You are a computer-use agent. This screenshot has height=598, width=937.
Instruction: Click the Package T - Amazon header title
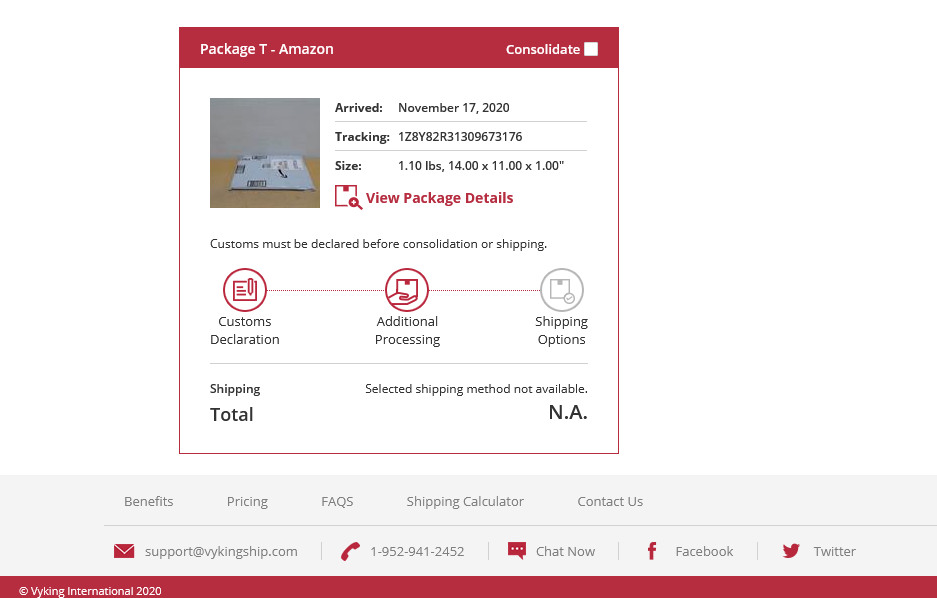pyautogui.click(x=267, y=49)
